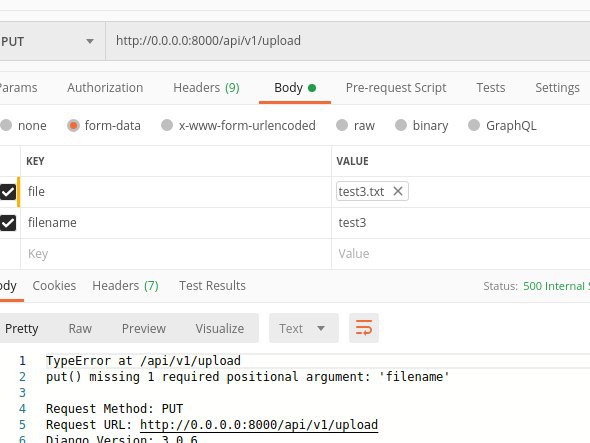The width and height of the screenshot is (590, 443).
Task: Click the 500 Internal status text
Action: point(556,286)
